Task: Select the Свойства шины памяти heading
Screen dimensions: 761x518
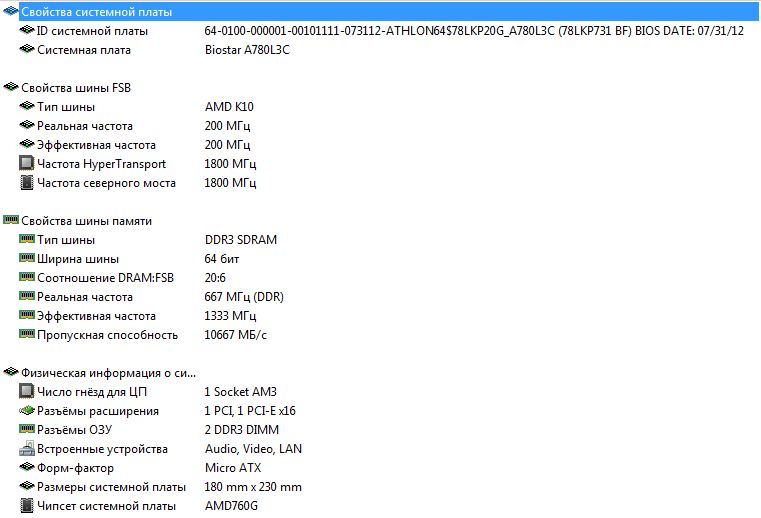Action: coord(86,221)
